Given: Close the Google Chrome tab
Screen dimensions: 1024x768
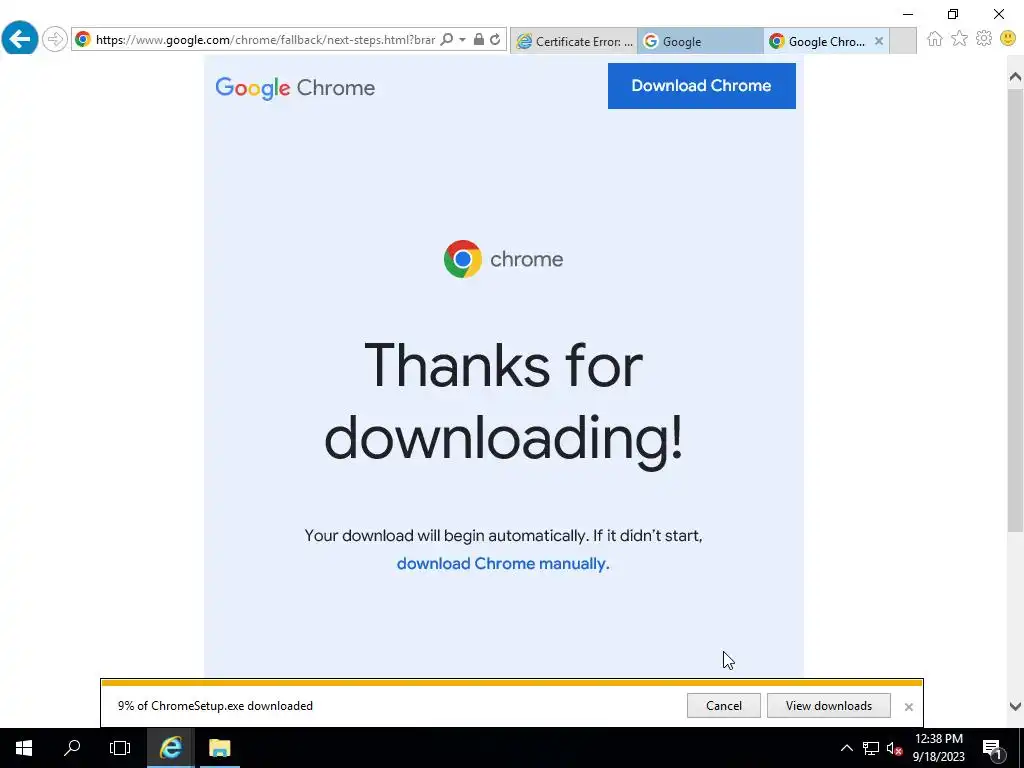Looking at the screenshot, I should click(879, 41).
